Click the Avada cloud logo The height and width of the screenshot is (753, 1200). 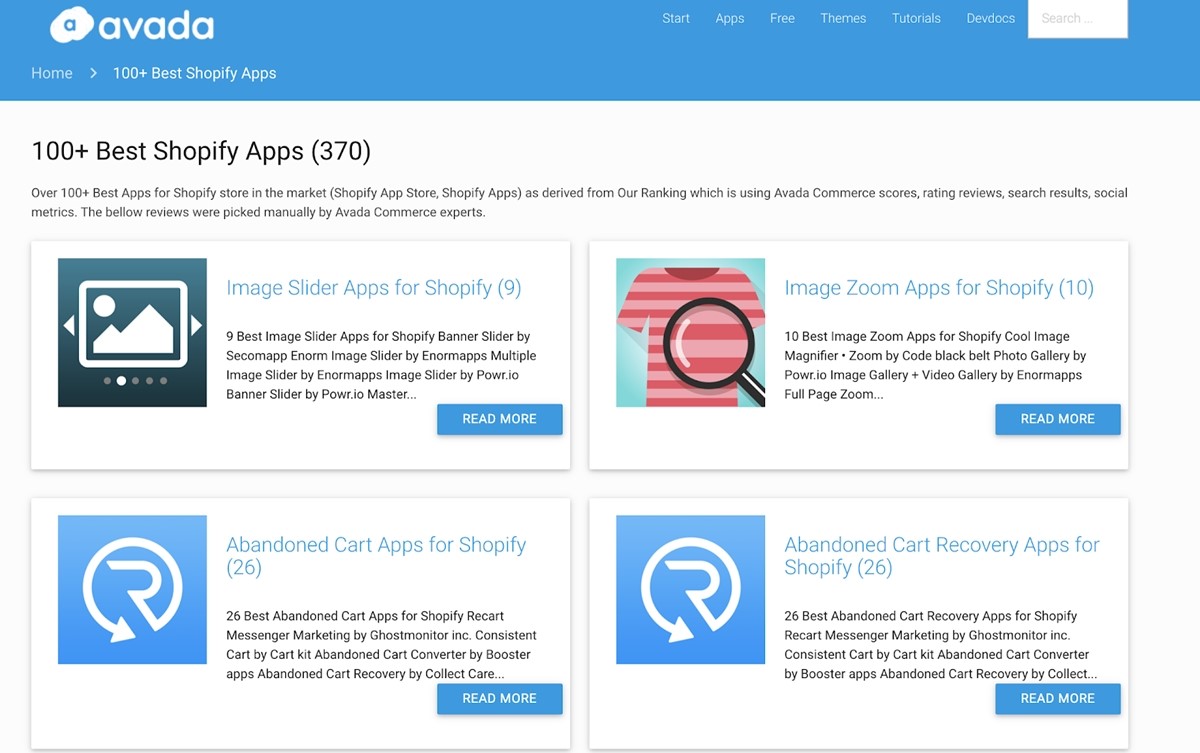132,24
